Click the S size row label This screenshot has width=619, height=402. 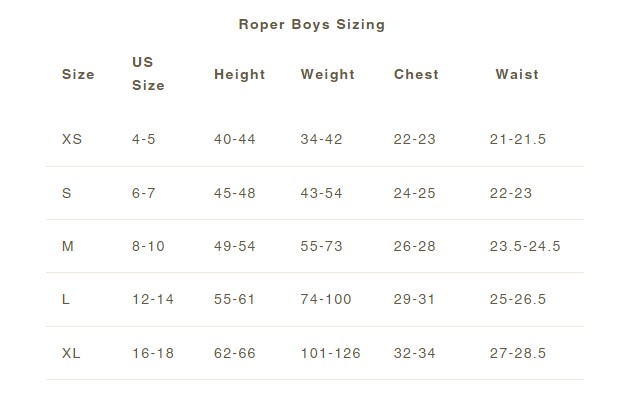(66, 193)
